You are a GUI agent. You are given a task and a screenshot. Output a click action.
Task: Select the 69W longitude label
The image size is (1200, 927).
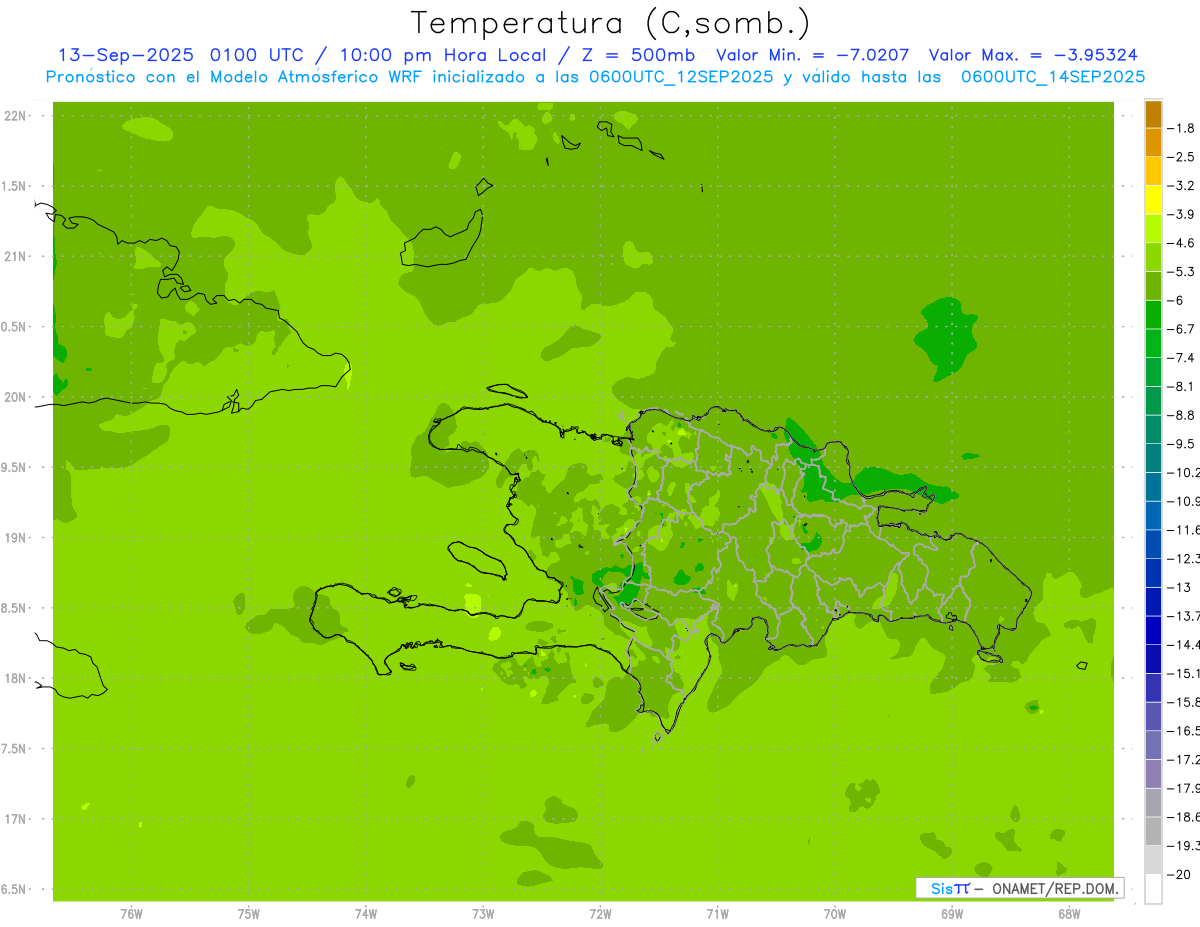(x=952, y=914)
